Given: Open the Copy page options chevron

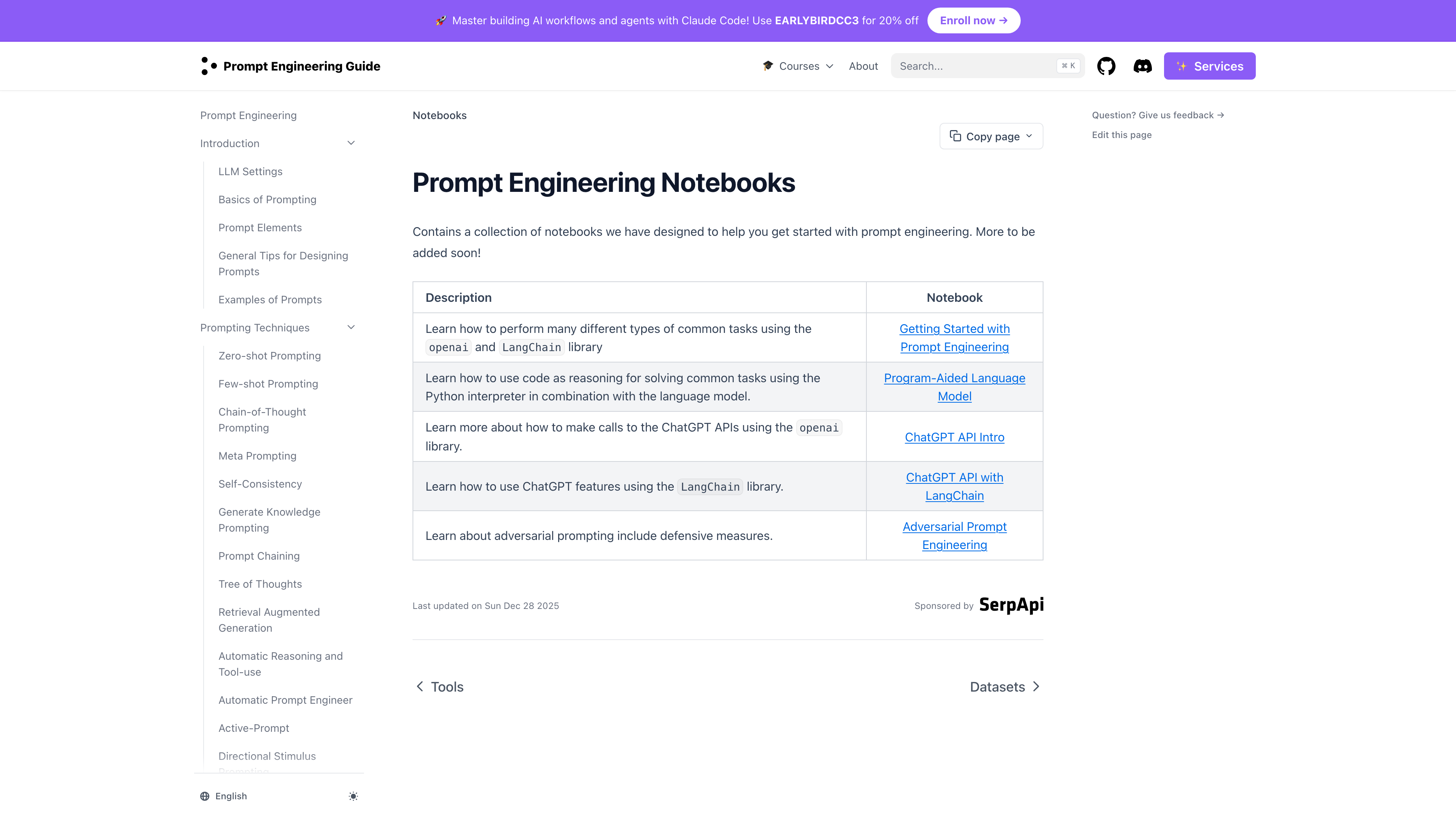Looking at the screenshot, I should tap(1029, 136).
